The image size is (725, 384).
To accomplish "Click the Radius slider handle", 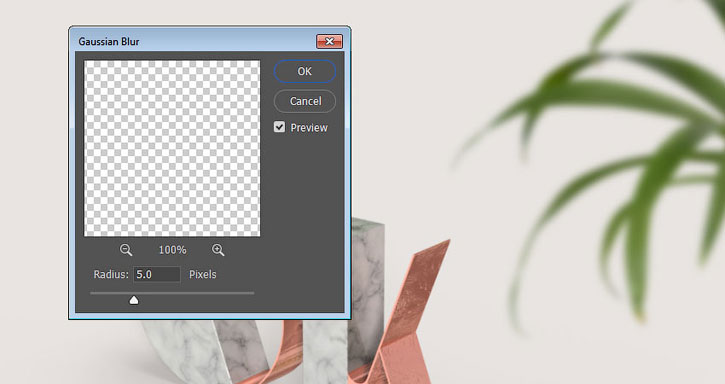I will 134,301.
